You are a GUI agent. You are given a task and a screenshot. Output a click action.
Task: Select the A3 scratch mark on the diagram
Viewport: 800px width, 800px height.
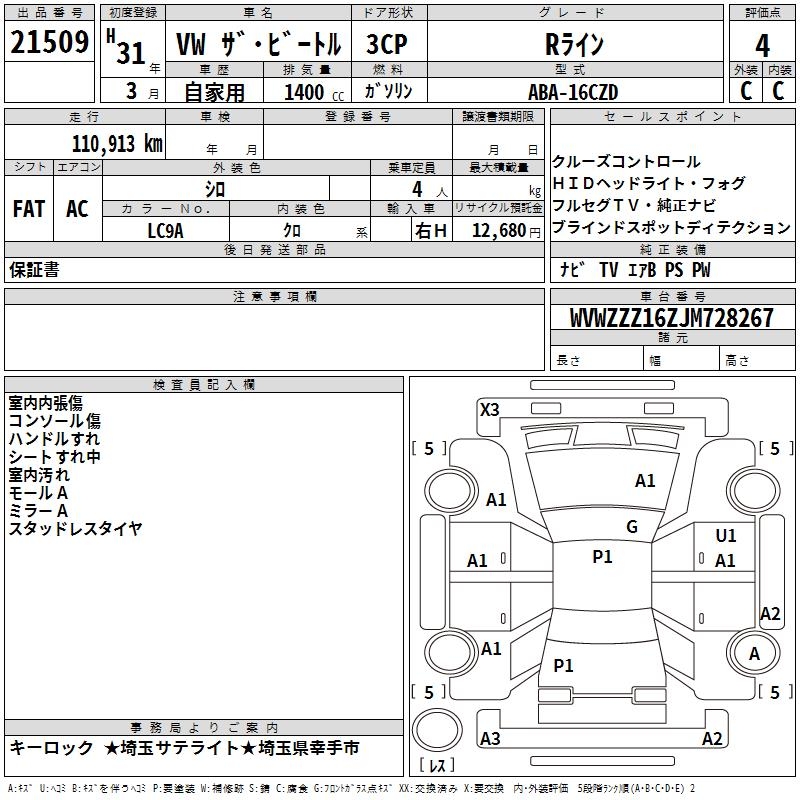tap(490, 739)
